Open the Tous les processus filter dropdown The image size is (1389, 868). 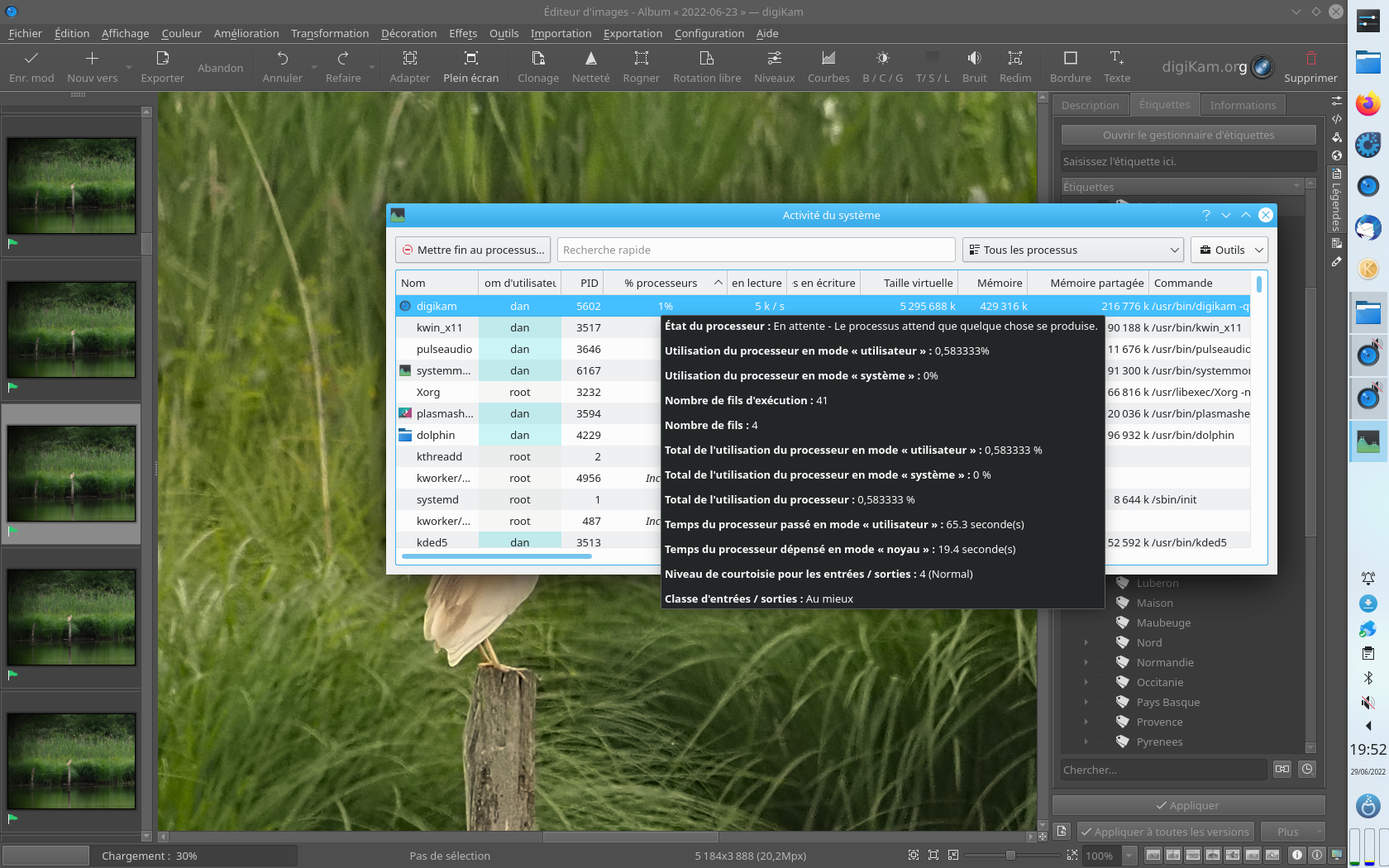tap(1074, 250)
